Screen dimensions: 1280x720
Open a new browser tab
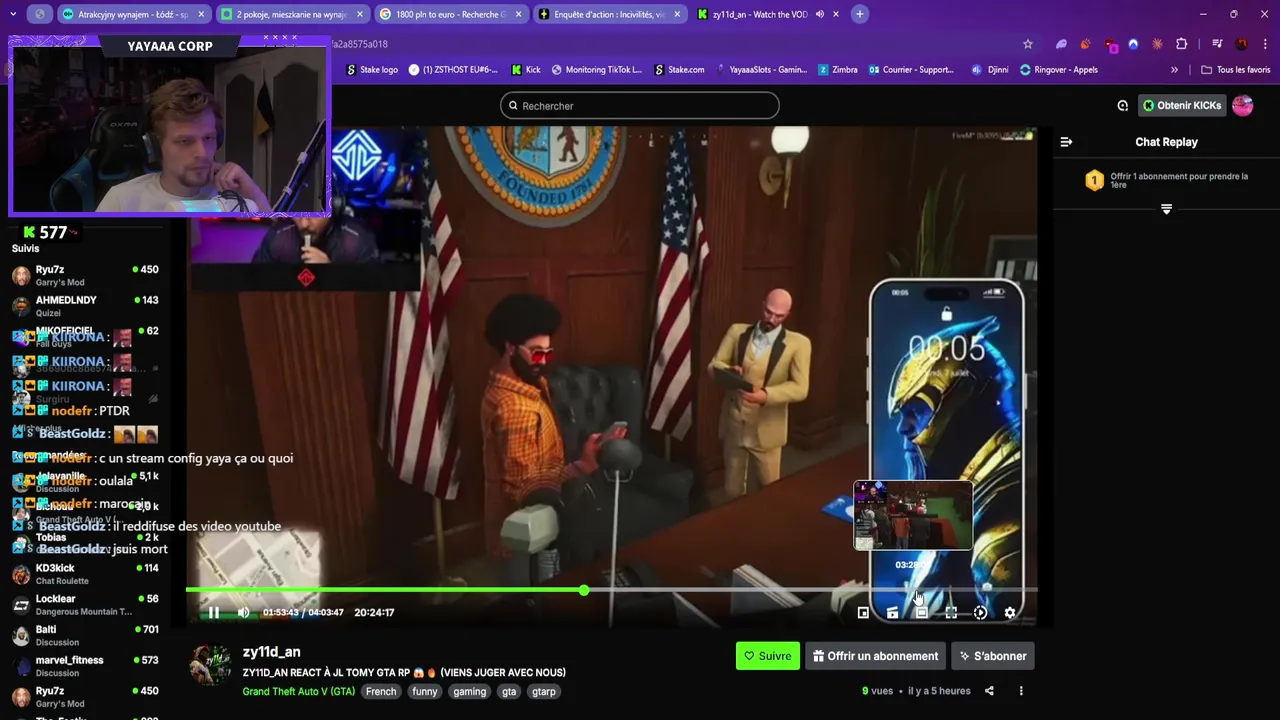[x=860, y=14]
